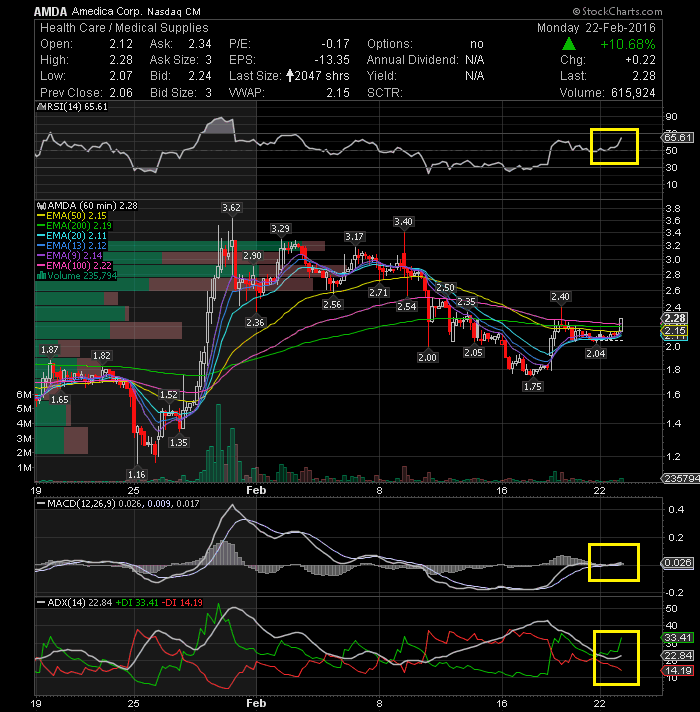Click the Low value 2.07

[121, 76]
